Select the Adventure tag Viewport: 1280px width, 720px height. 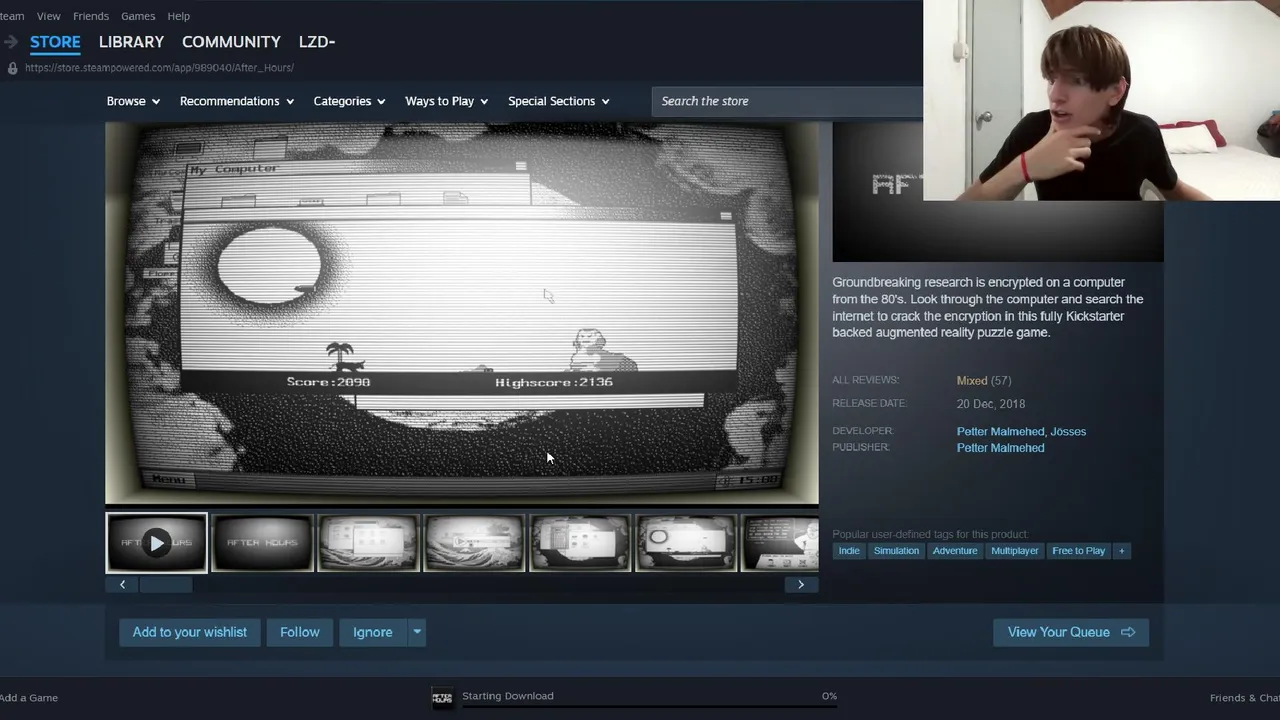pyautogui.click(x=955, y=551)
